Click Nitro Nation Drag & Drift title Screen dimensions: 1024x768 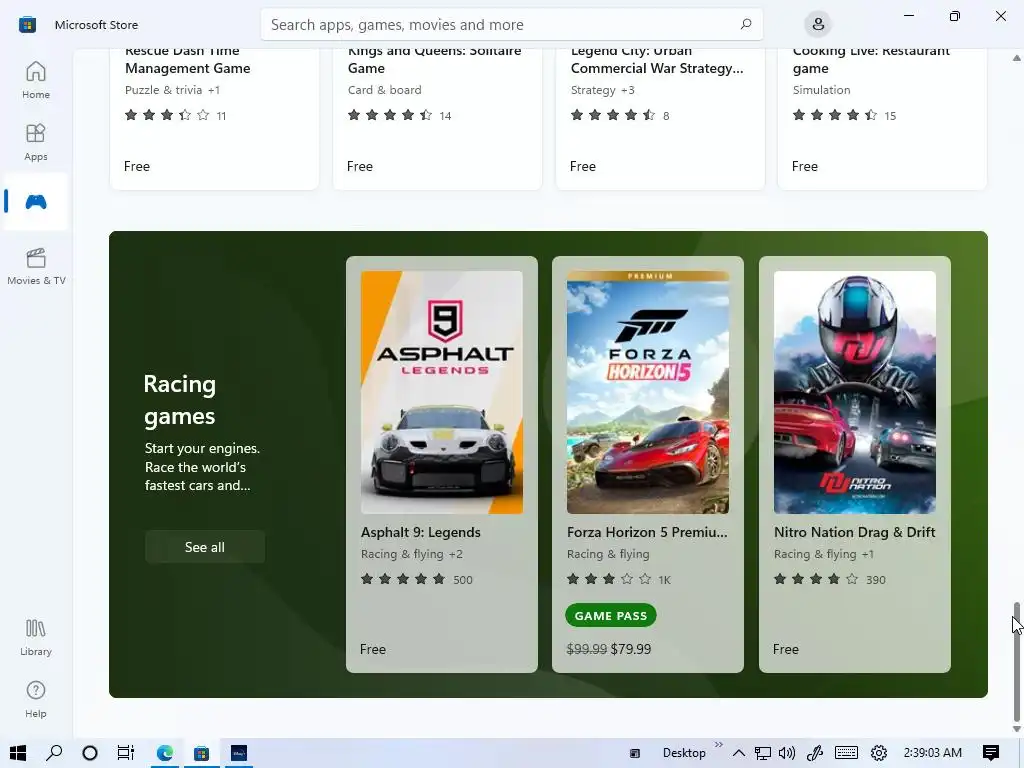(854, 532)
